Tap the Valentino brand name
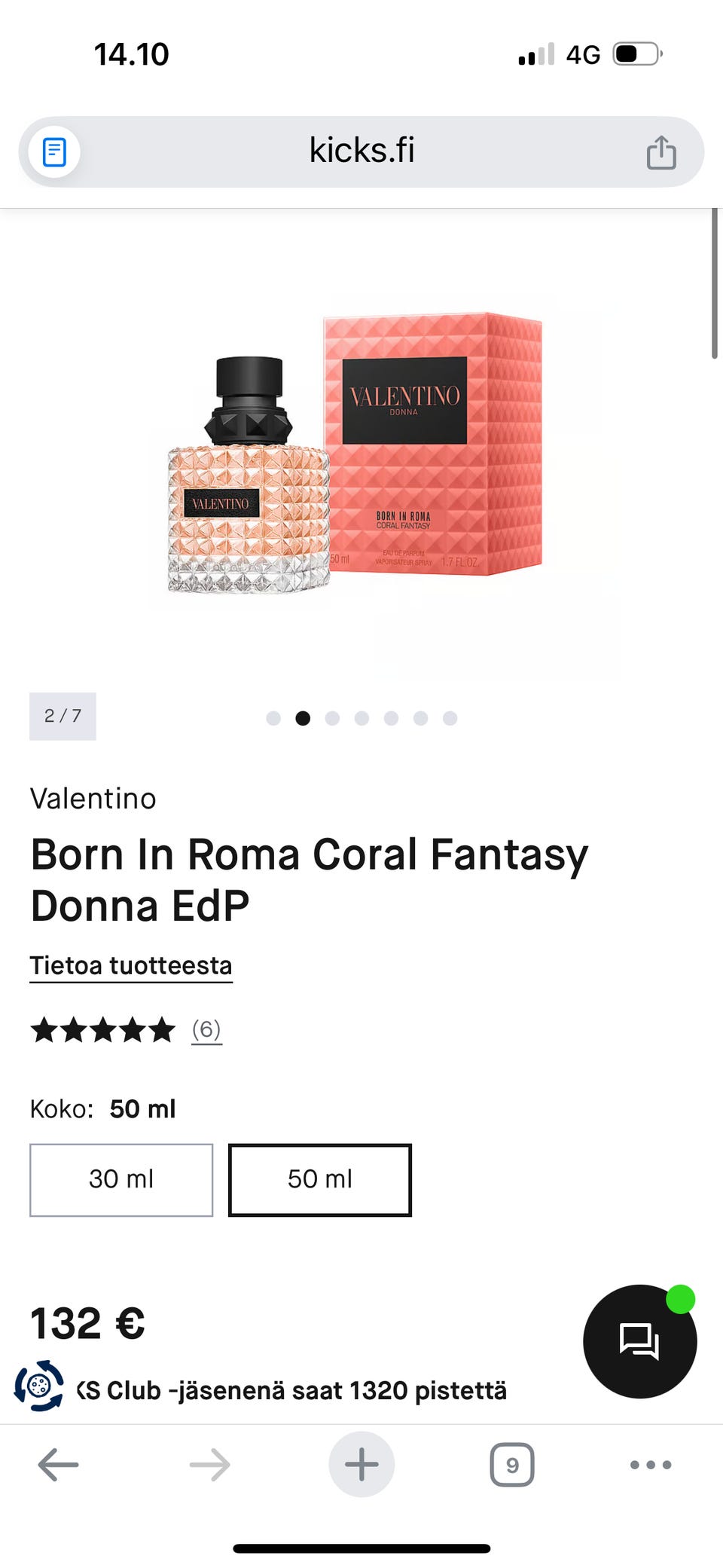 tap(93, 799)
